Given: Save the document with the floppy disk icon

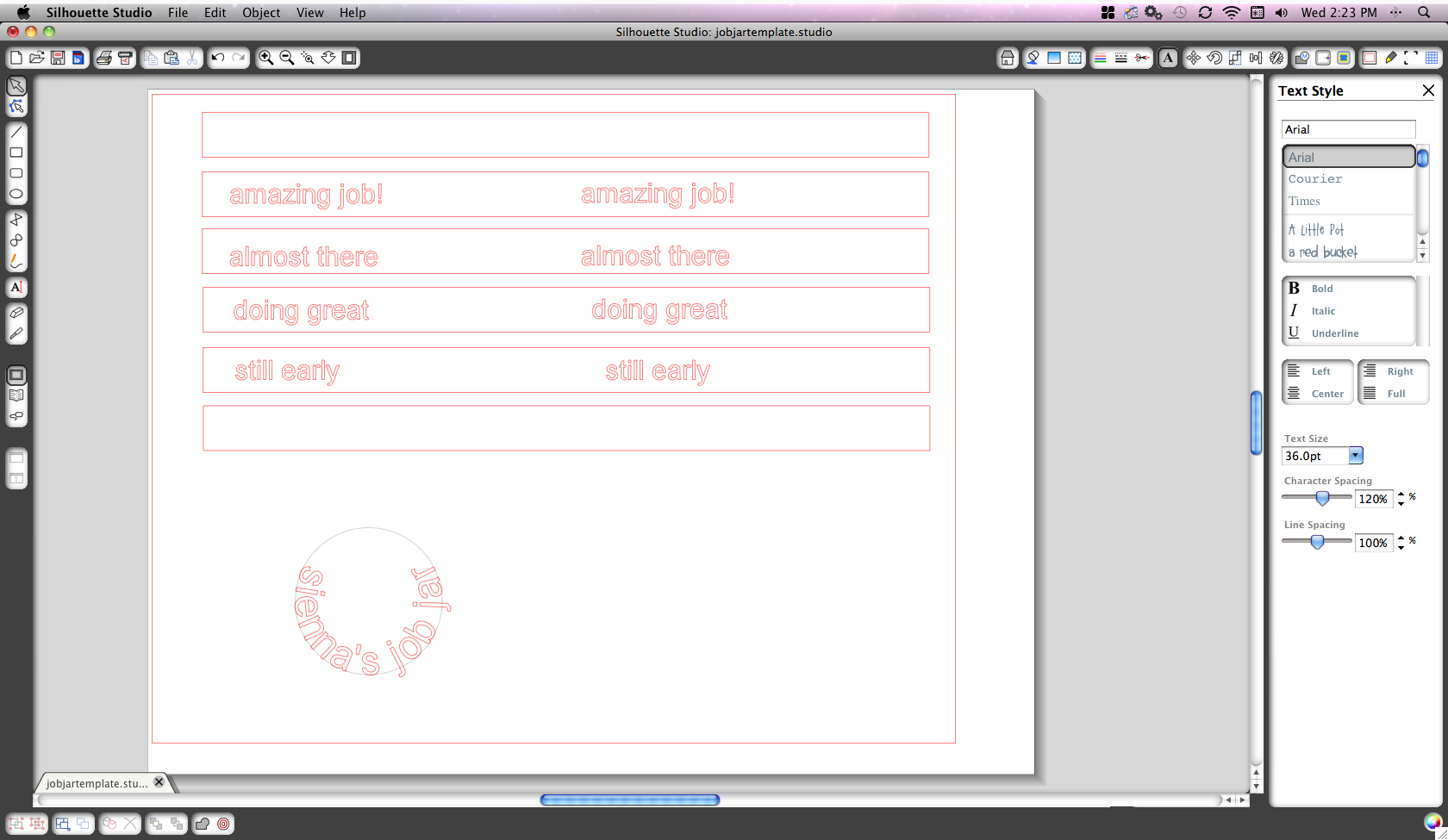Looking at the screenshot, I should [x=58, y=58].
